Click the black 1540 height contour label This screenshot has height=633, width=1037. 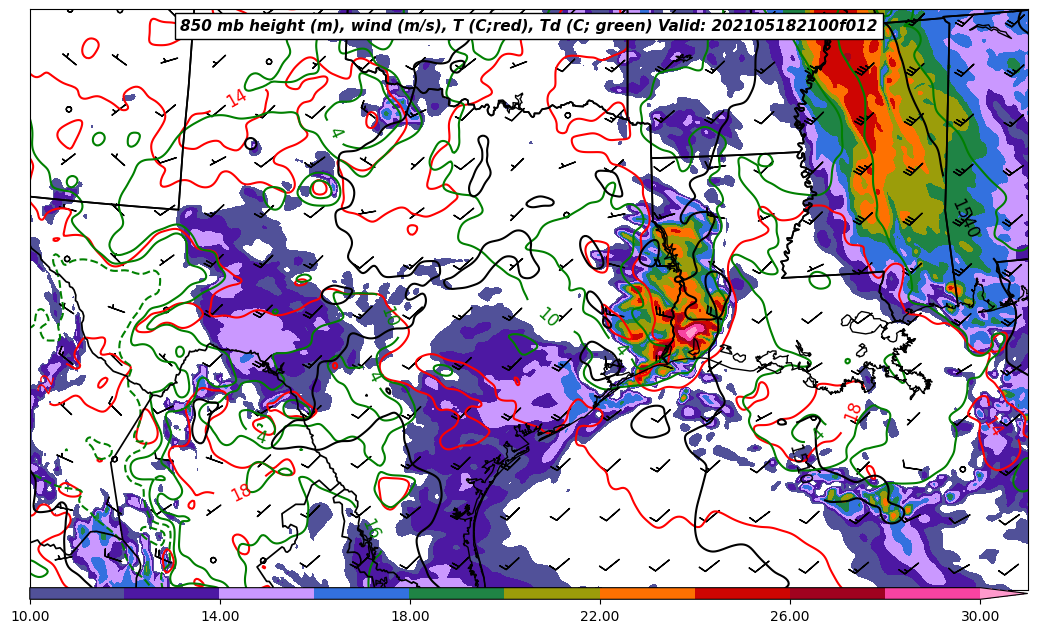point(965,217)
